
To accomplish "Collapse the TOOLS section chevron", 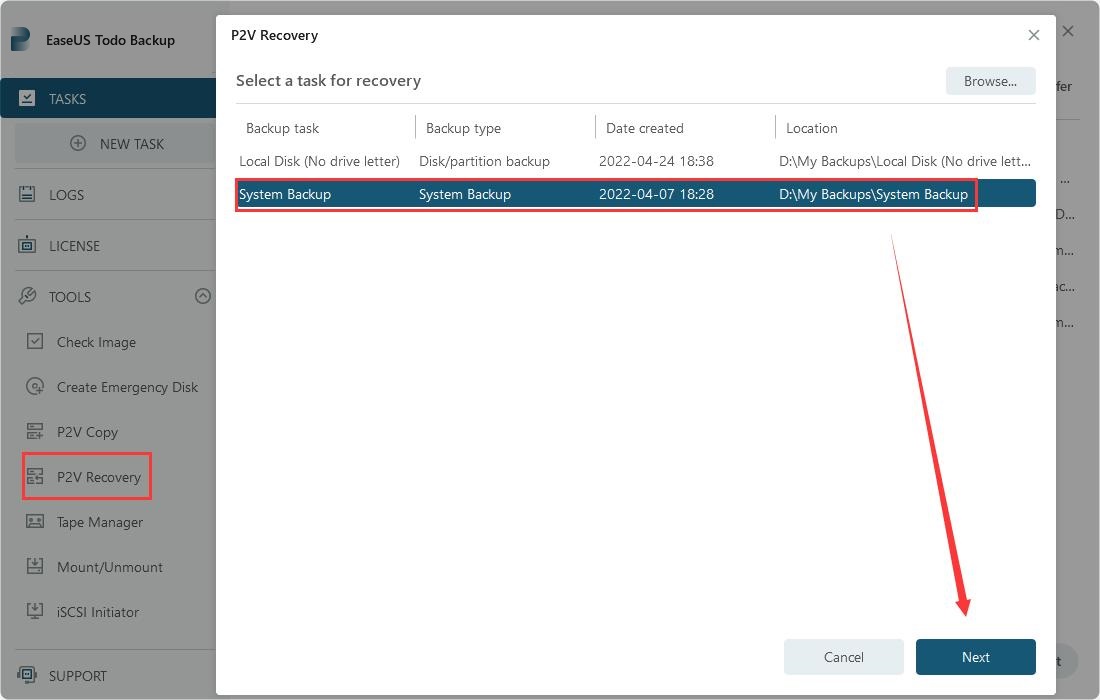I will [x=203, y=296].
